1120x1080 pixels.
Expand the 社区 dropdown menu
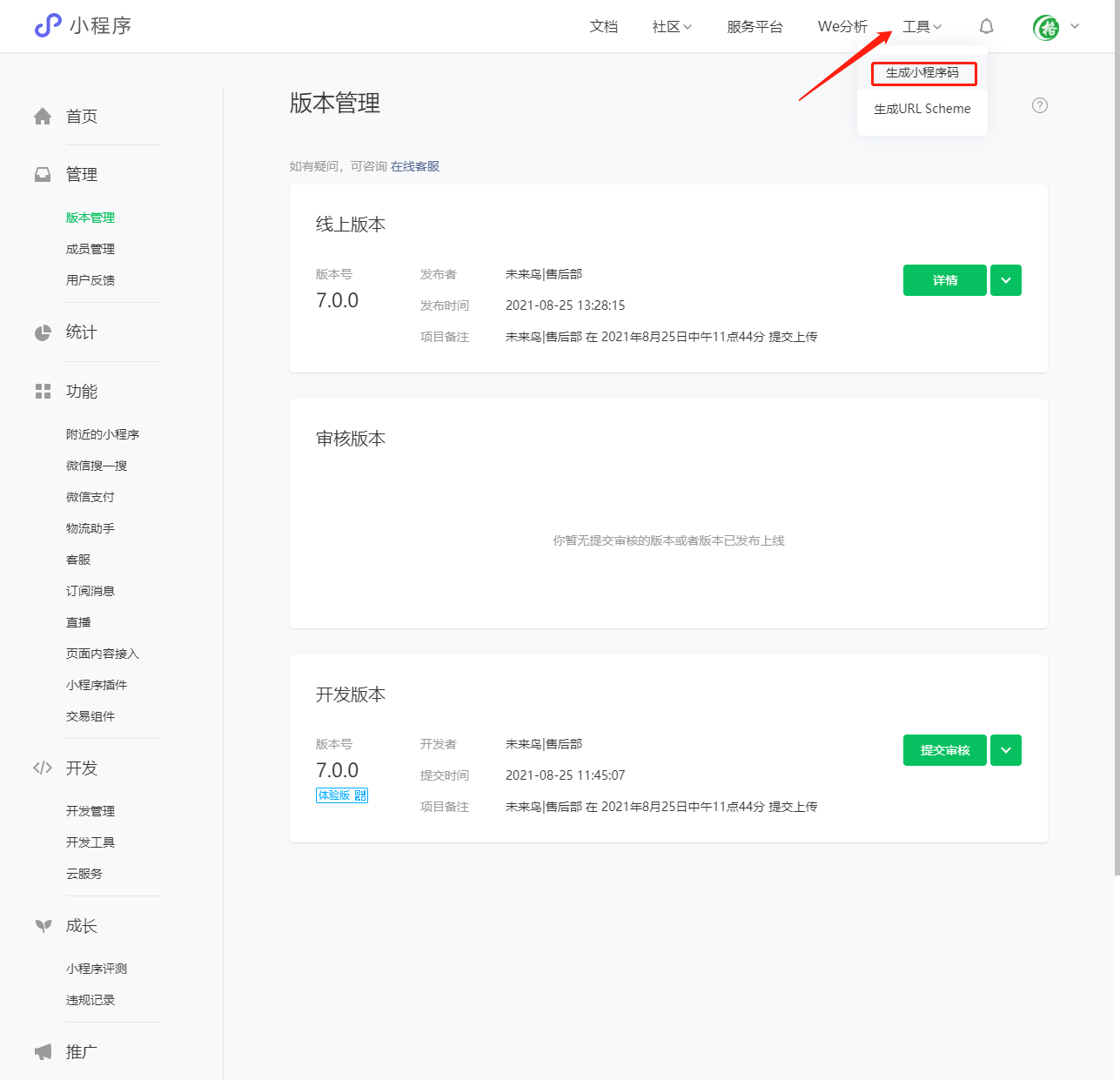tap(672, 27)
